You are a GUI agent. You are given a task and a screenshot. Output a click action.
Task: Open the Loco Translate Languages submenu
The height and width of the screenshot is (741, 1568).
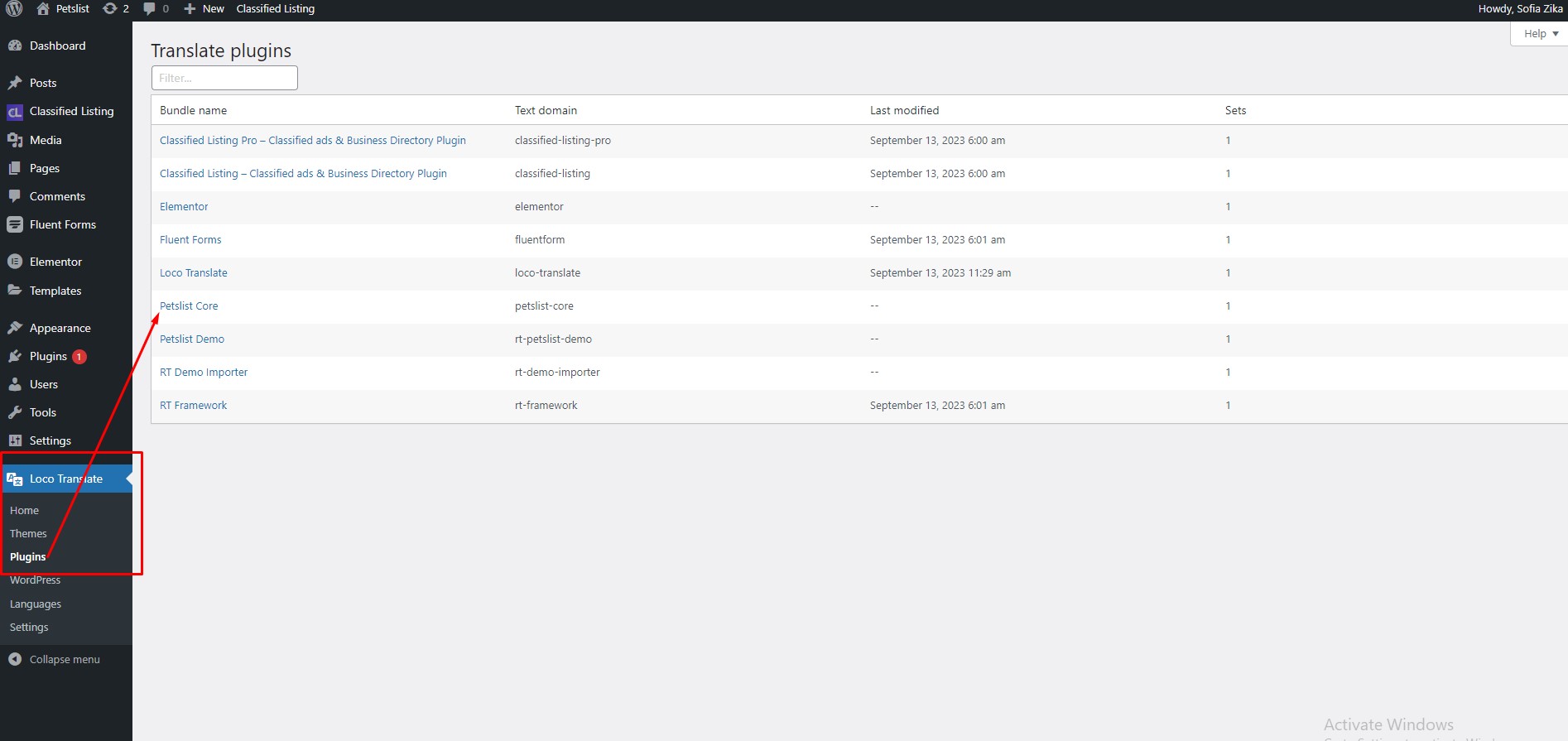36,604
